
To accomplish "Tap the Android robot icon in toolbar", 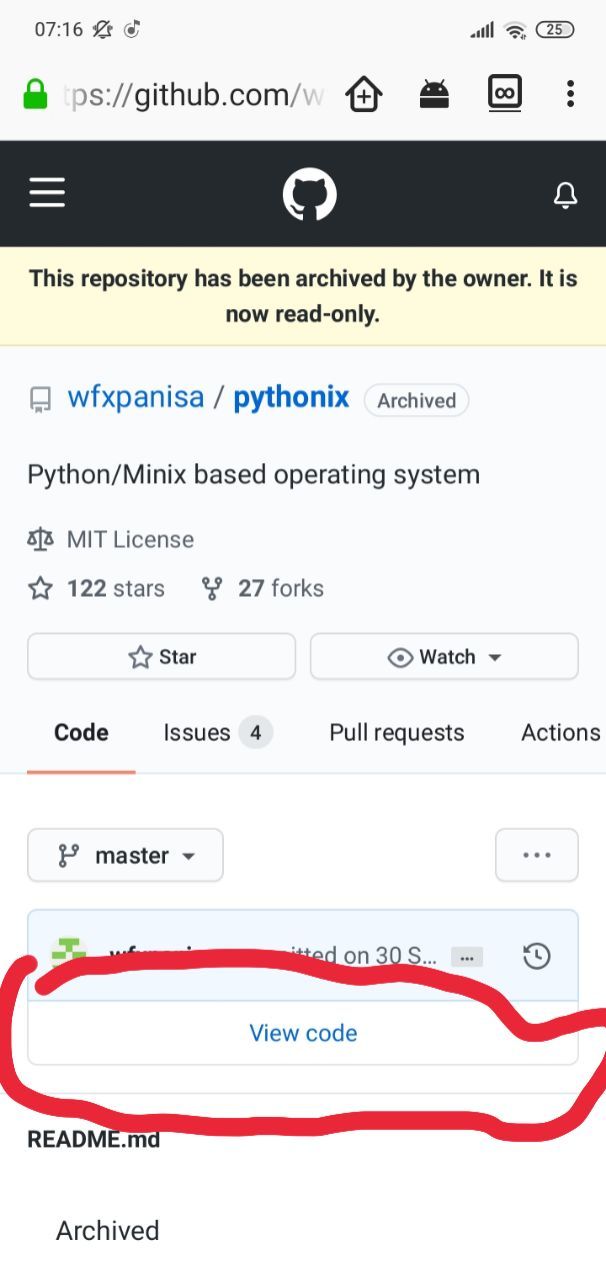I will click(x=434, y=95).
